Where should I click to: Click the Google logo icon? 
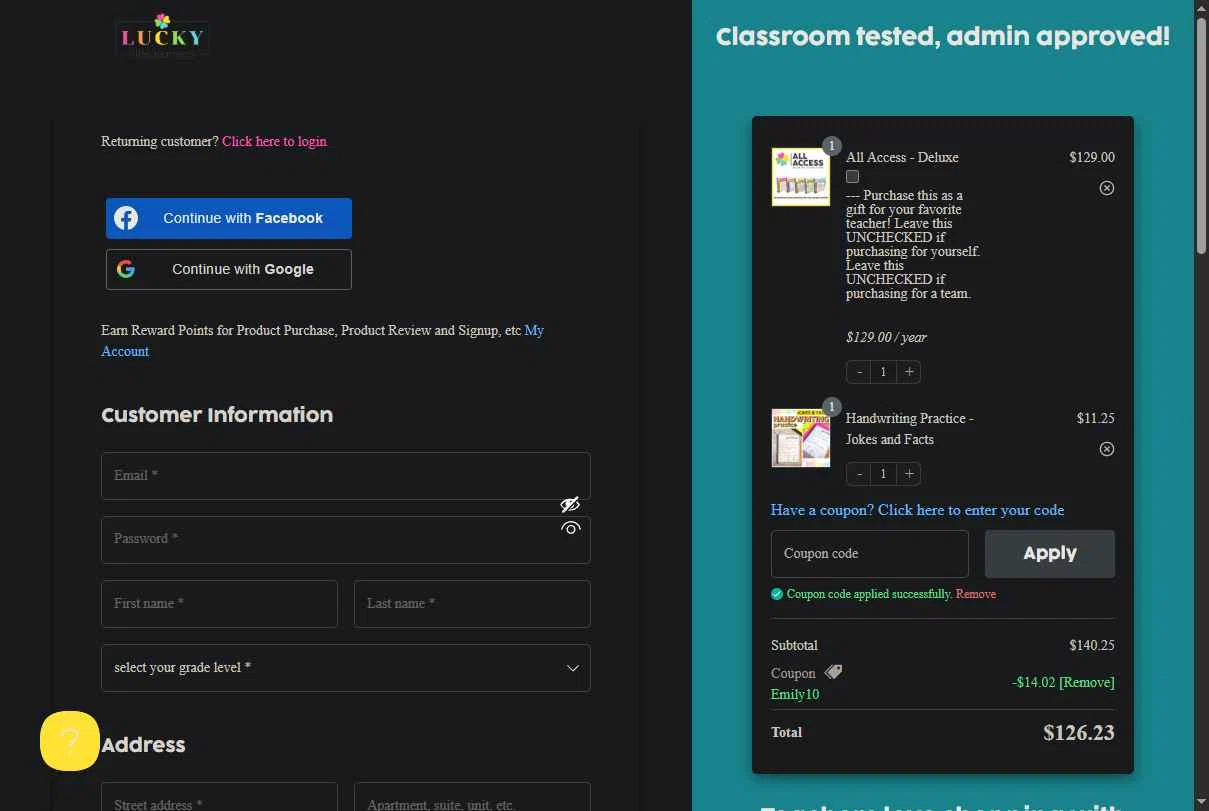point(126,269)
